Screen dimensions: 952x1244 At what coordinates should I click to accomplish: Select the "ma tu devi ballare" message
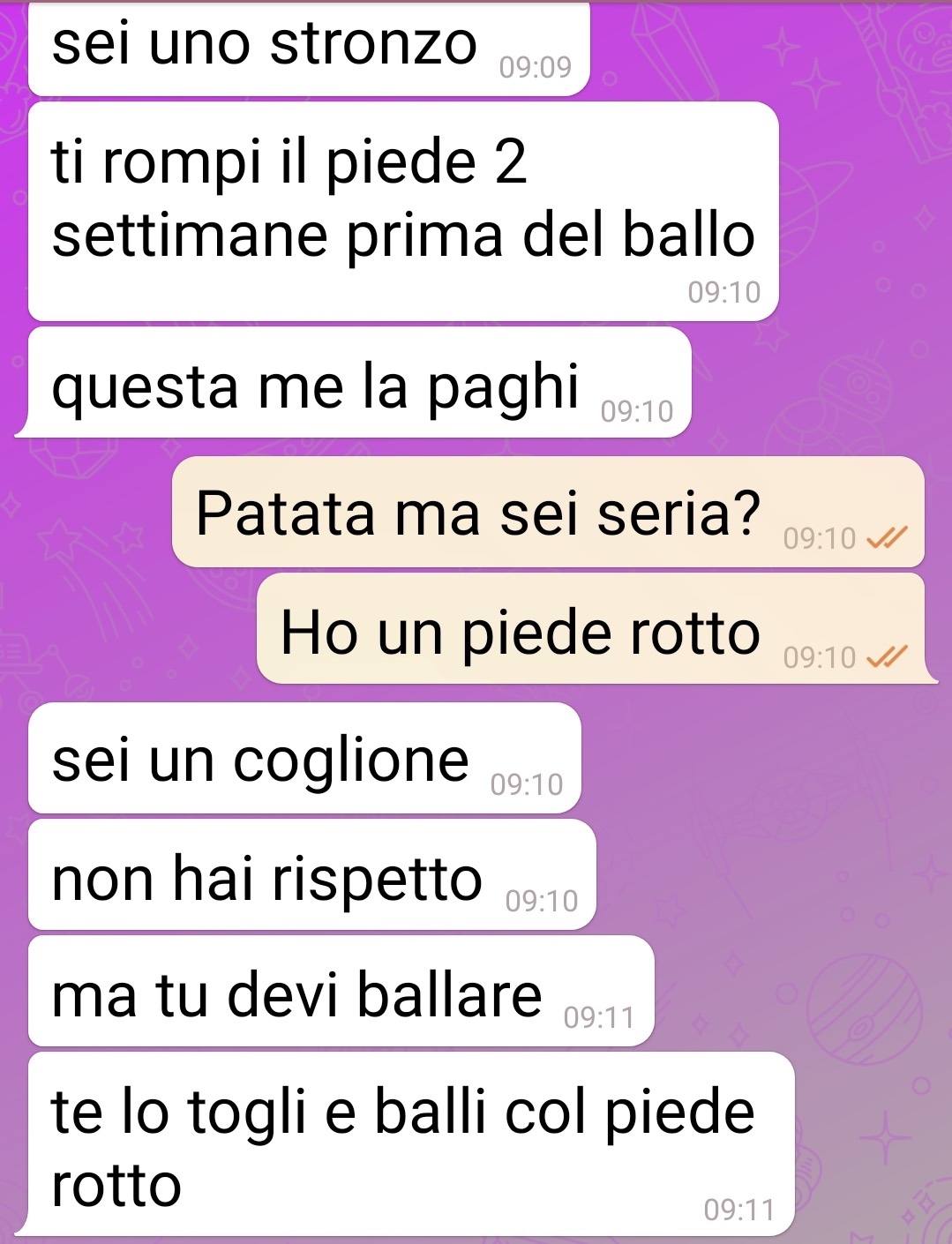[x=341, y=991]
